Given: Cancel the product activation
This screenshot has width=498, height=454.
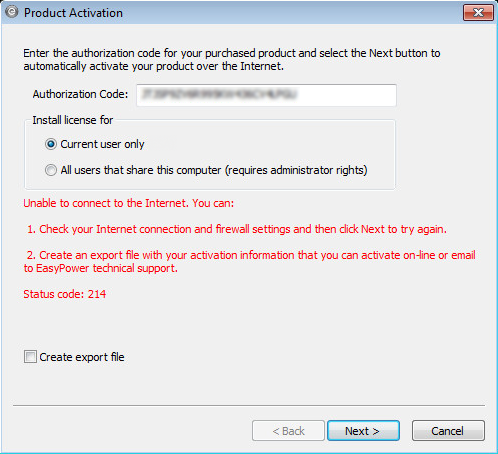Looking at the screenshot, I should pos(448,431).
